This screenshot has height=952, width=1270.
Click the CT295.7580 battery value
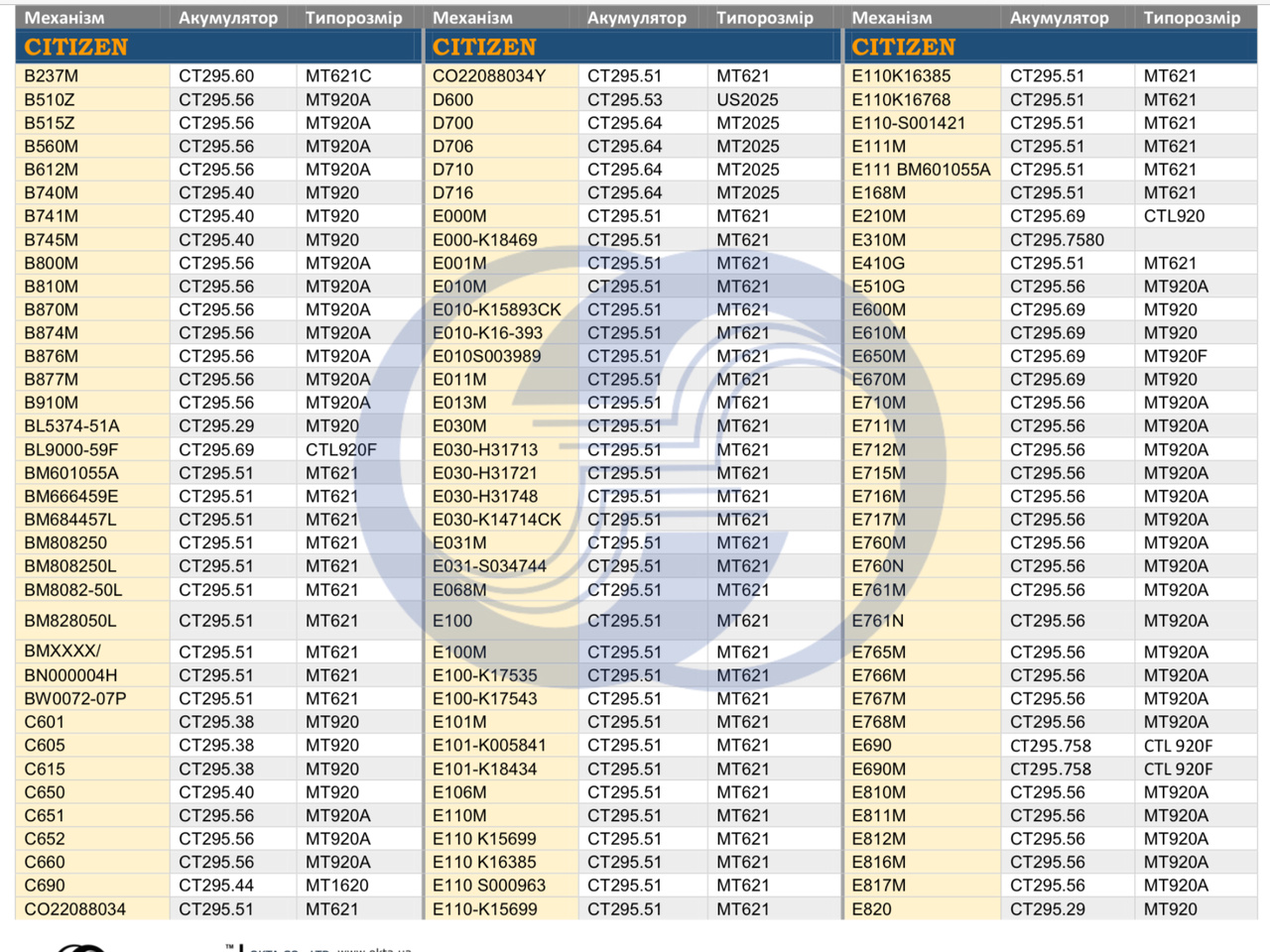[1057, 240]
